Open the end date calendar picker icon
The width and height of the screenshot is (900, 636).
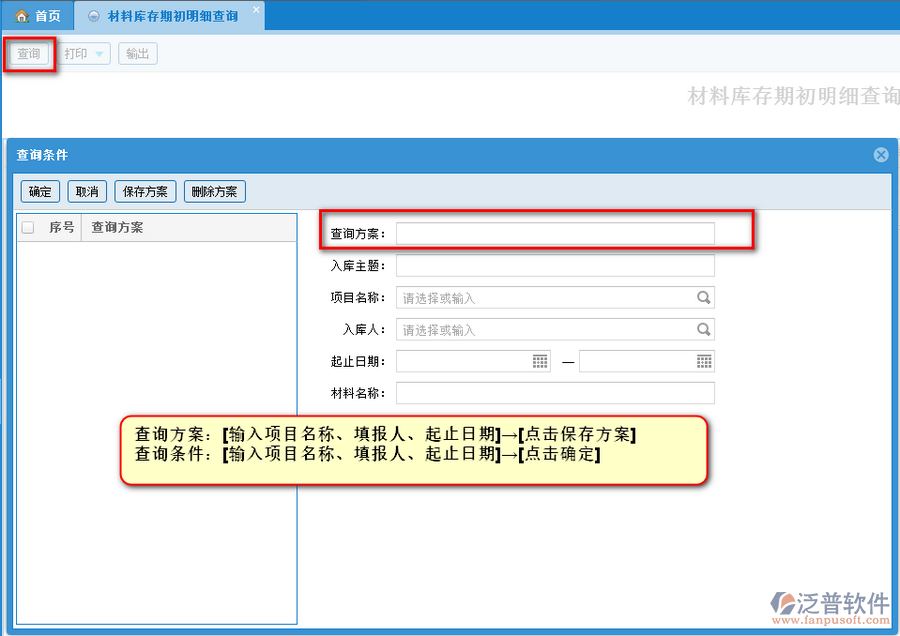coord(704,361)
